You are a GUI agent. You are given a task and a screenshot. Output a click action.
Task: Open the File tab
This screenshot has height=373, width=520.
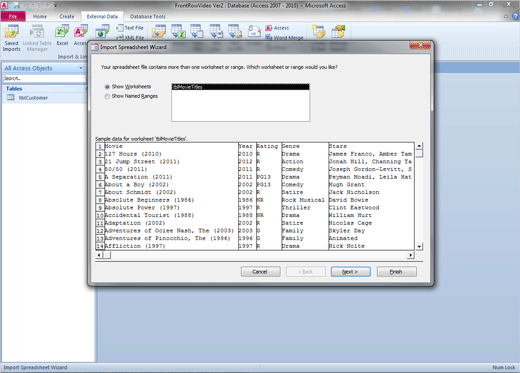13,16
